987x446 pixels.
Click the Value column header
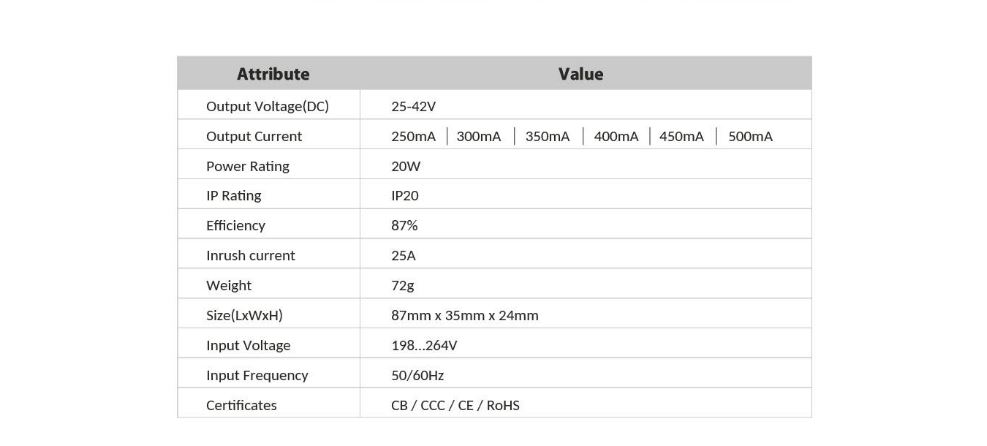pyautogui.click(x=580, y=74)
